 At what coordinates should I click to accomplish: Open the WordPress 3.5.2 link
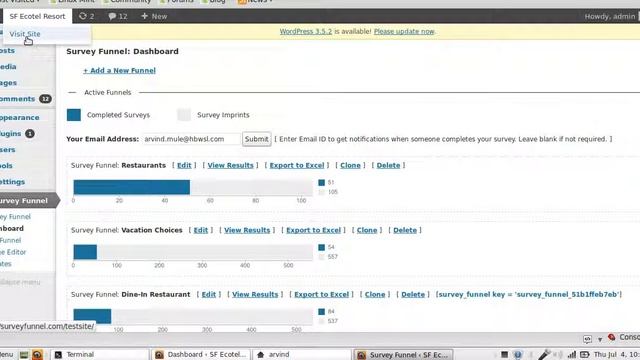click(x=306, y=31)
